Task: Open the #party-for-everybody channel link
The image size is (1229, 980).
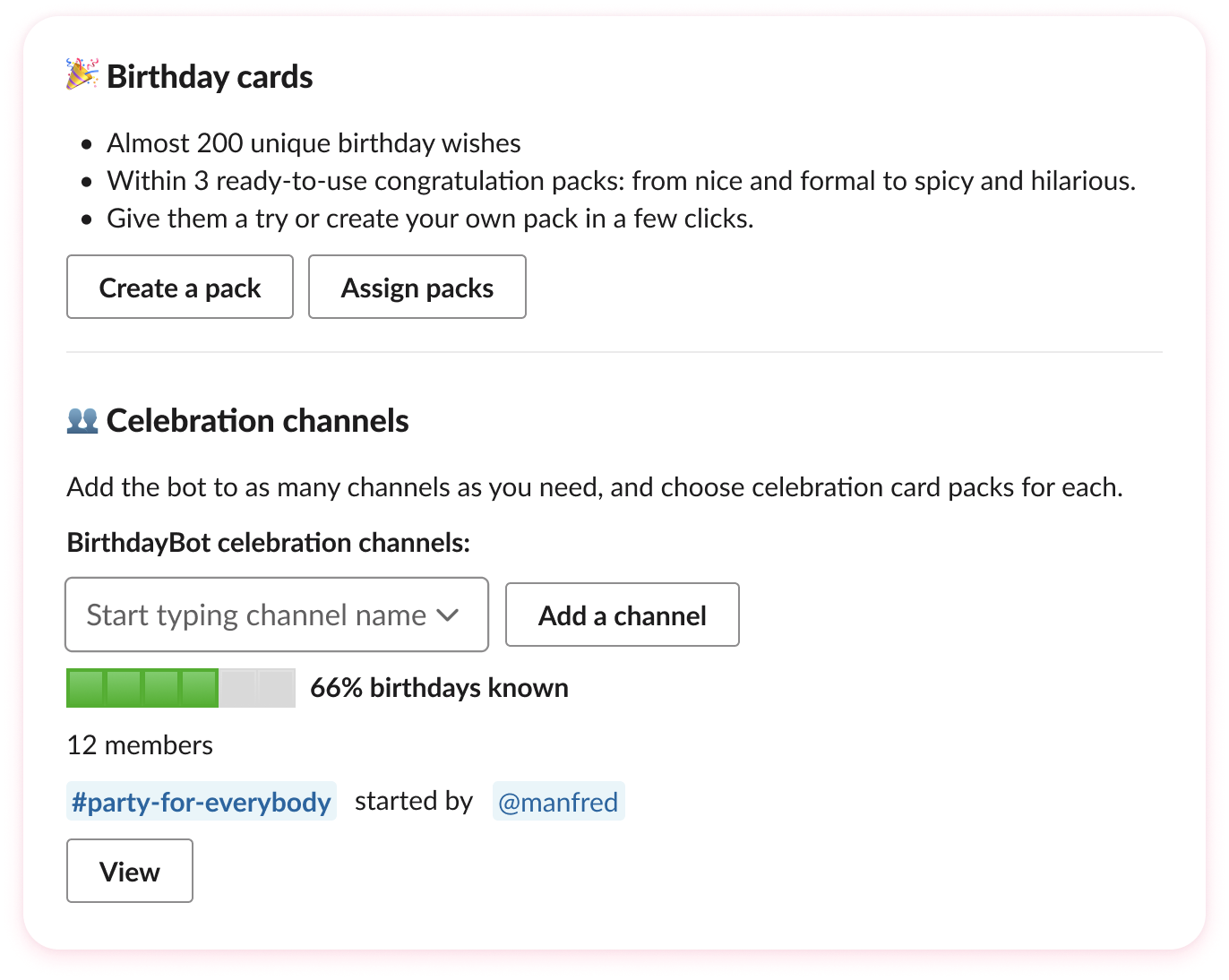Action: click(201, 802)
